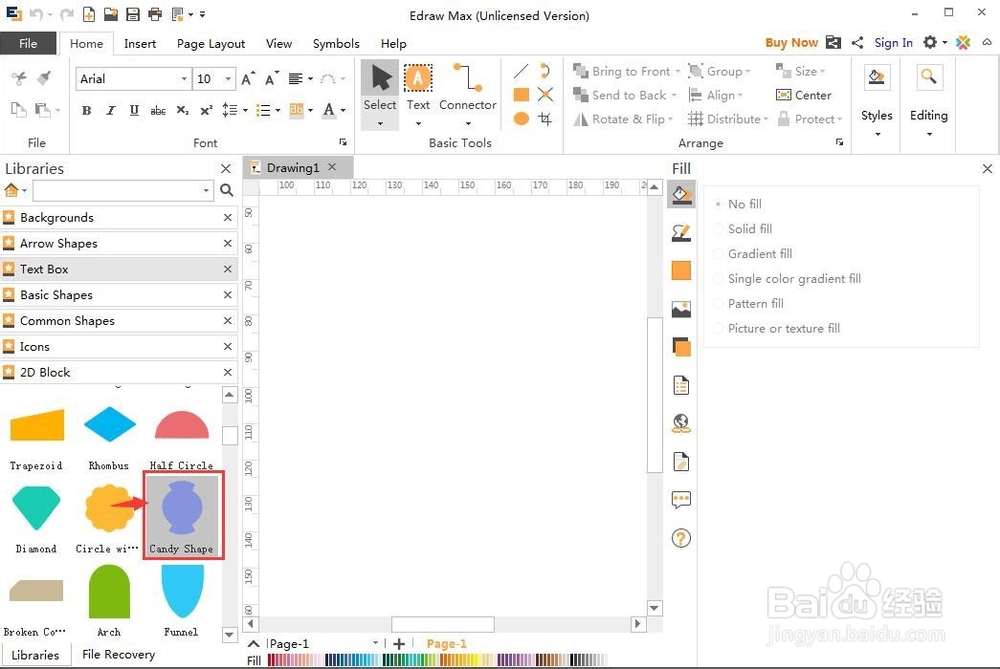This screenshot has height=669, width=1000.
Task: Click the Center arrange button
Action: click(x=804, y=95)
